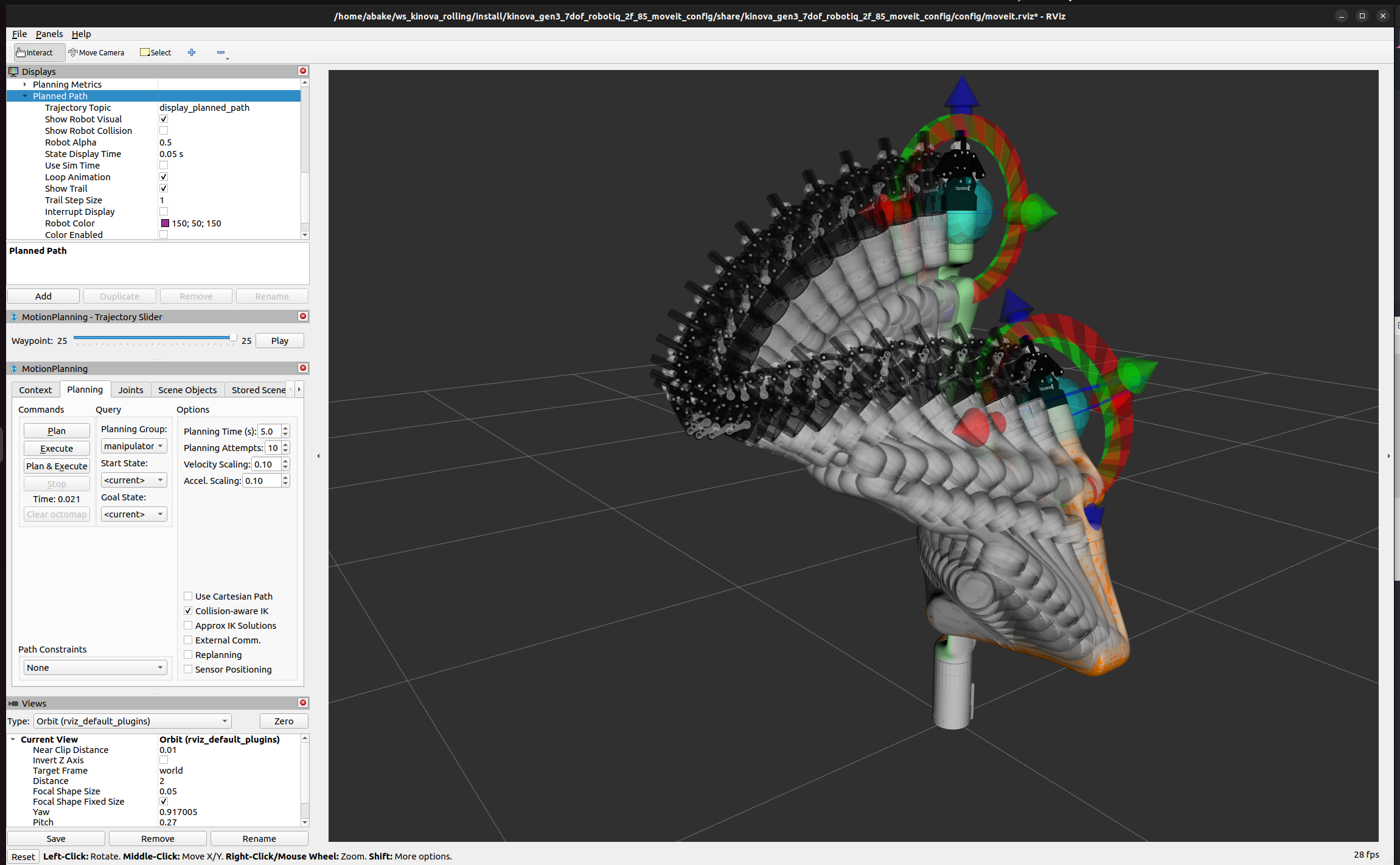This screenshot has width=1400, height=865.
Task: Click the Select mode icon toolbar
Action: tap(155, 52)
